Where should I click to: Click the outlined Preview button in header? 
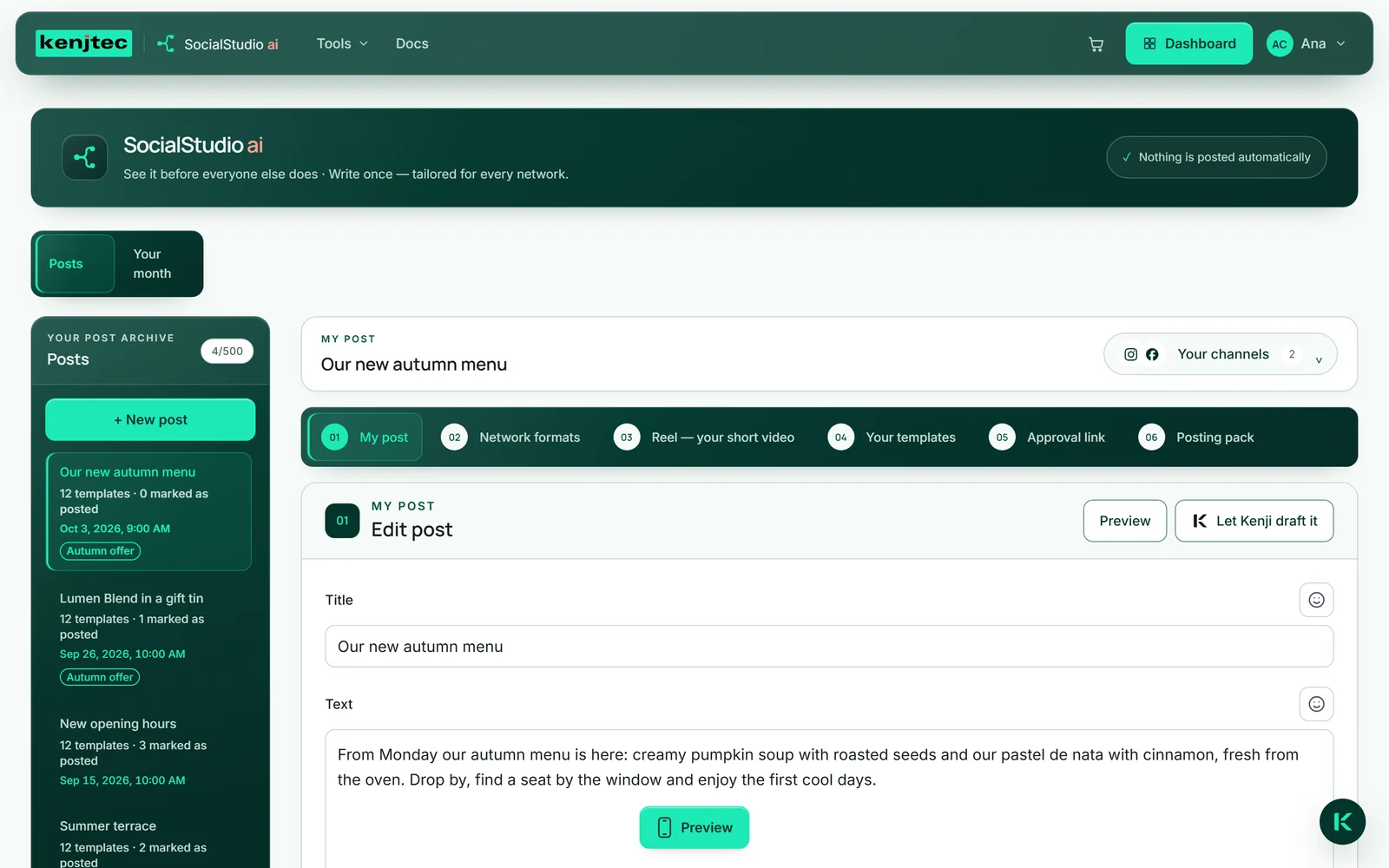click(1124, 521)
